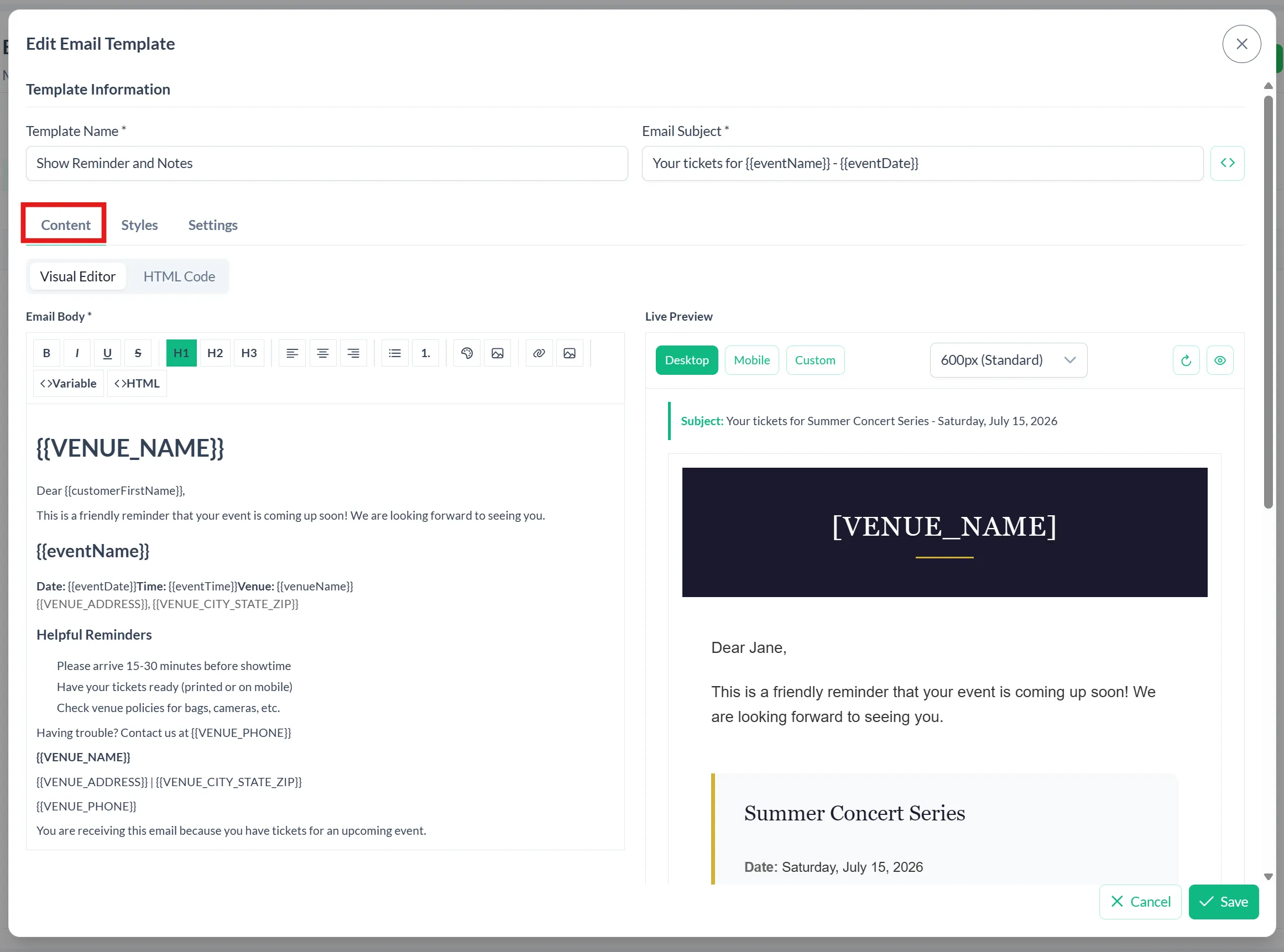This screenshot has height=952, width=1284.
Task: Click the Template Name input field
Action: pos(327,163)
